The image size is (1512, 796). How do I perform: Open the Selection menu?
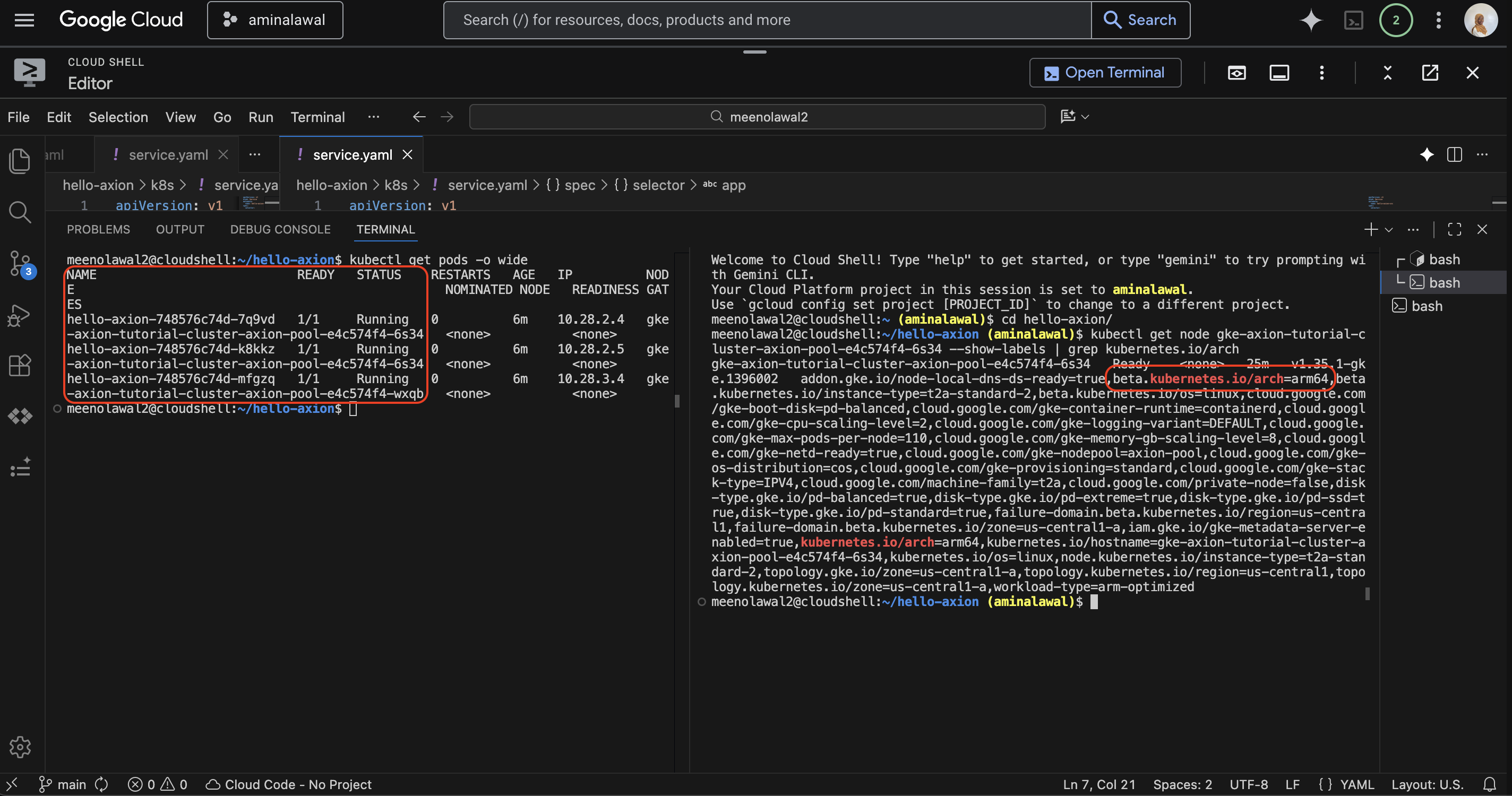(x=118, y=117)
